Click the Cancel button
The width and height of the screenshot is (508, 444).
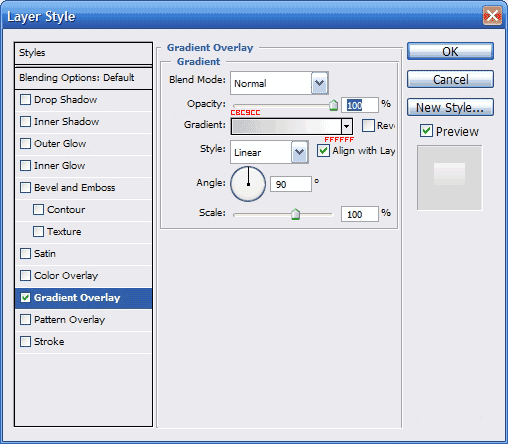[450, 79]
